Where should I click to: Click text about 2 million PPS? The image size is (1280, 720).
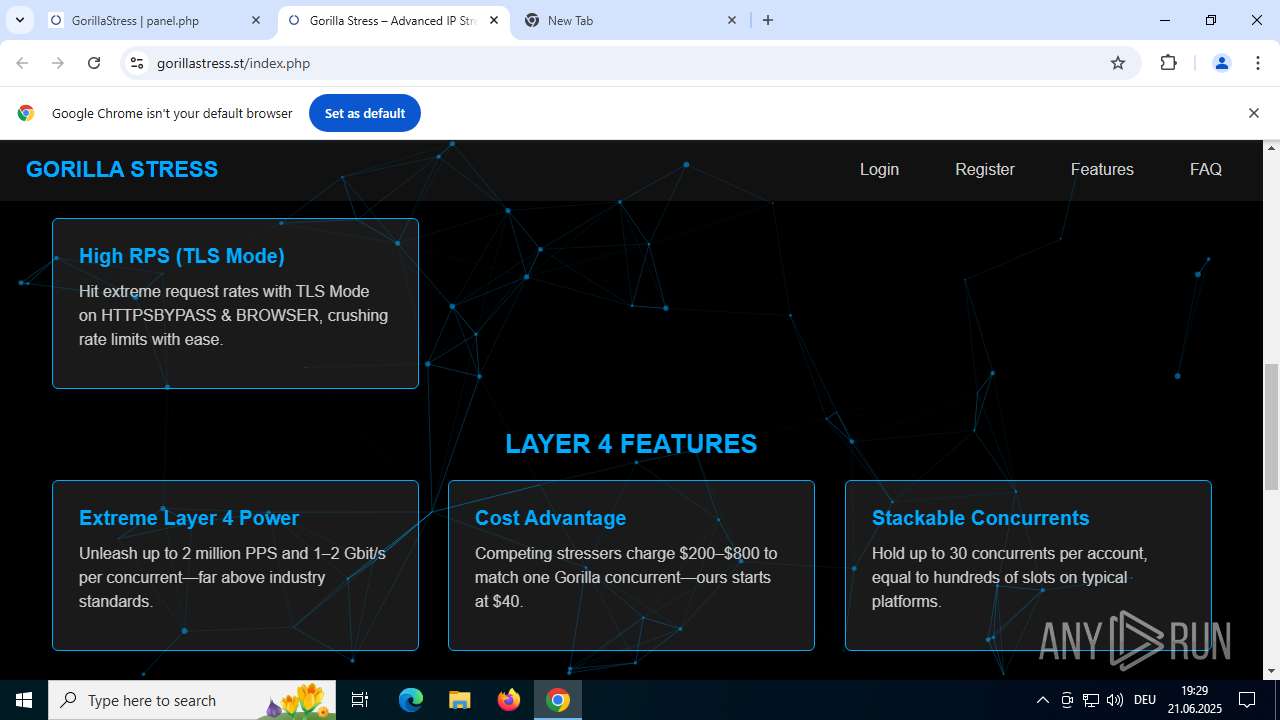click(x=232, y=577)
